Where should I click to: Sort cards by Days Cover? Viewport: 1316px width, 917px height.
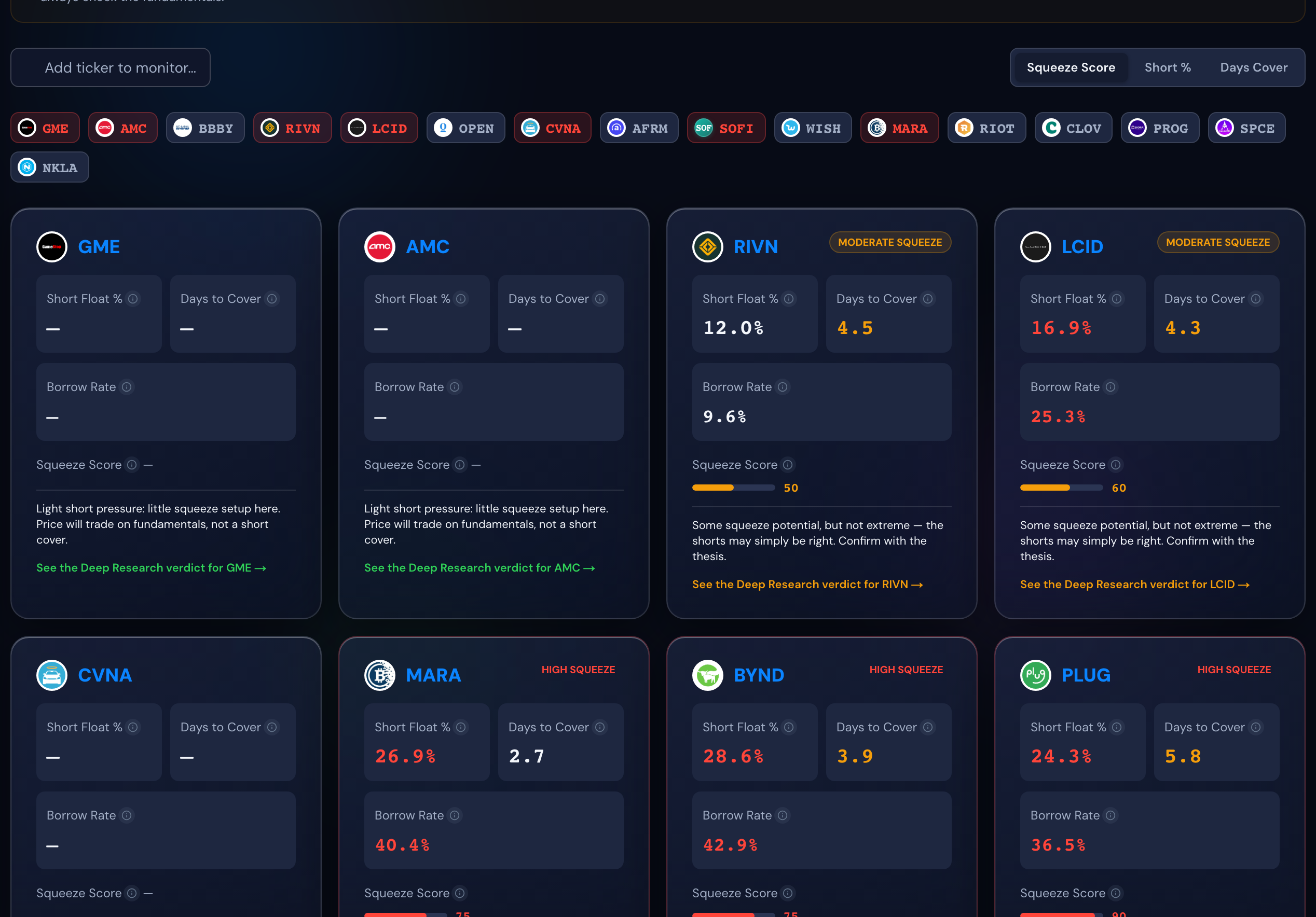click(x=1254, y=67)
